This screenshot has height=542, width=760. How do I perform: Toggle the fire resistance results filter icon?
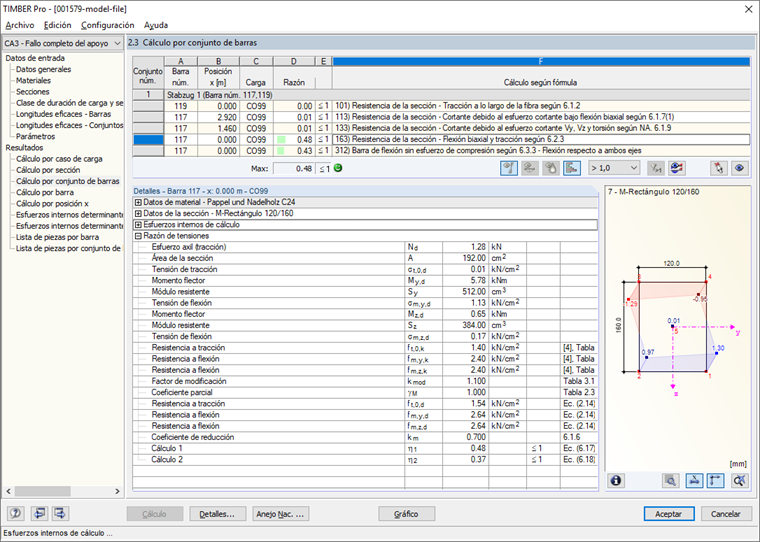click(551, 168)
